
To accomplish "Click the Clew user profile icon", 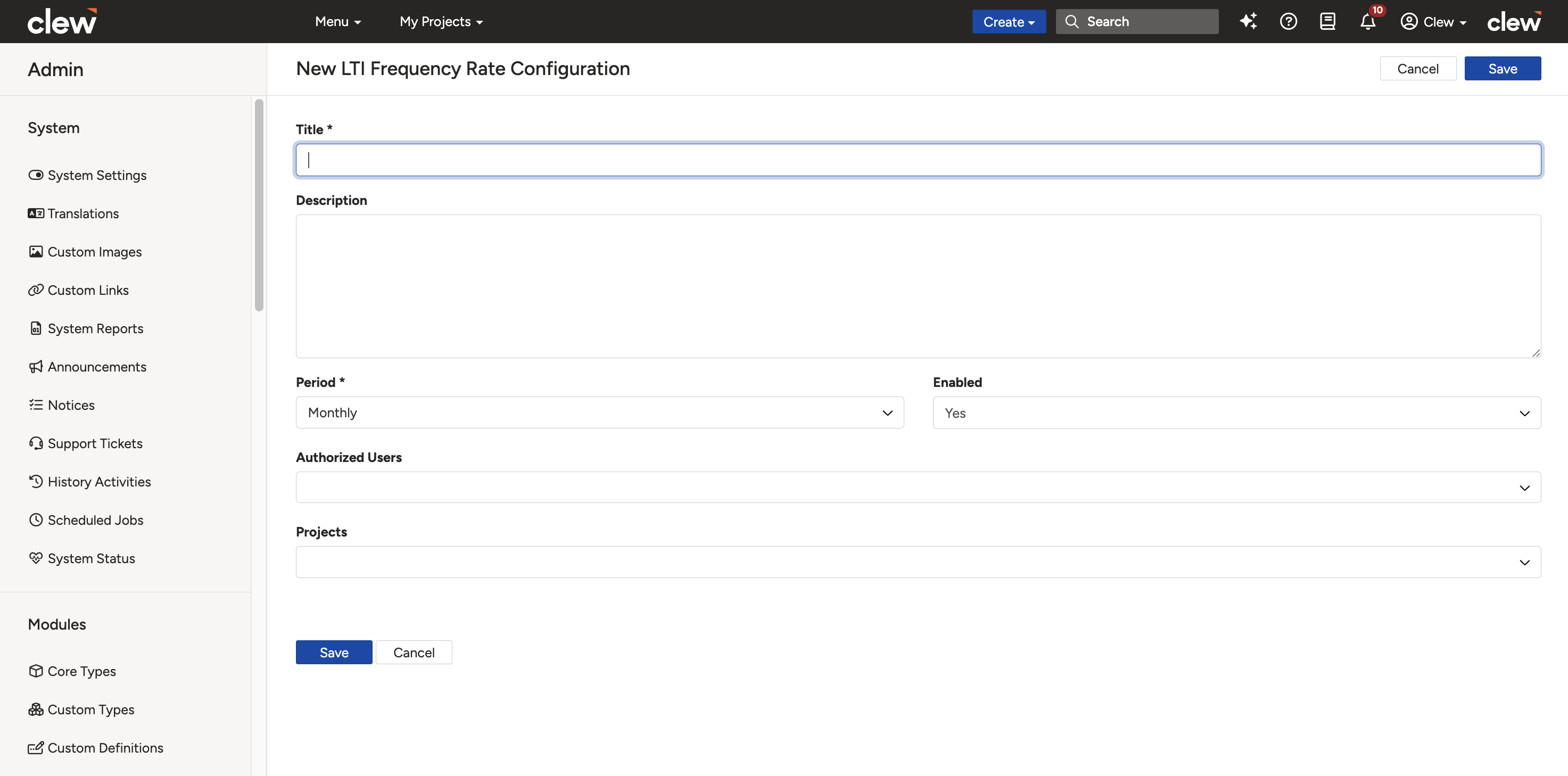I will (x=1408, y=21).
